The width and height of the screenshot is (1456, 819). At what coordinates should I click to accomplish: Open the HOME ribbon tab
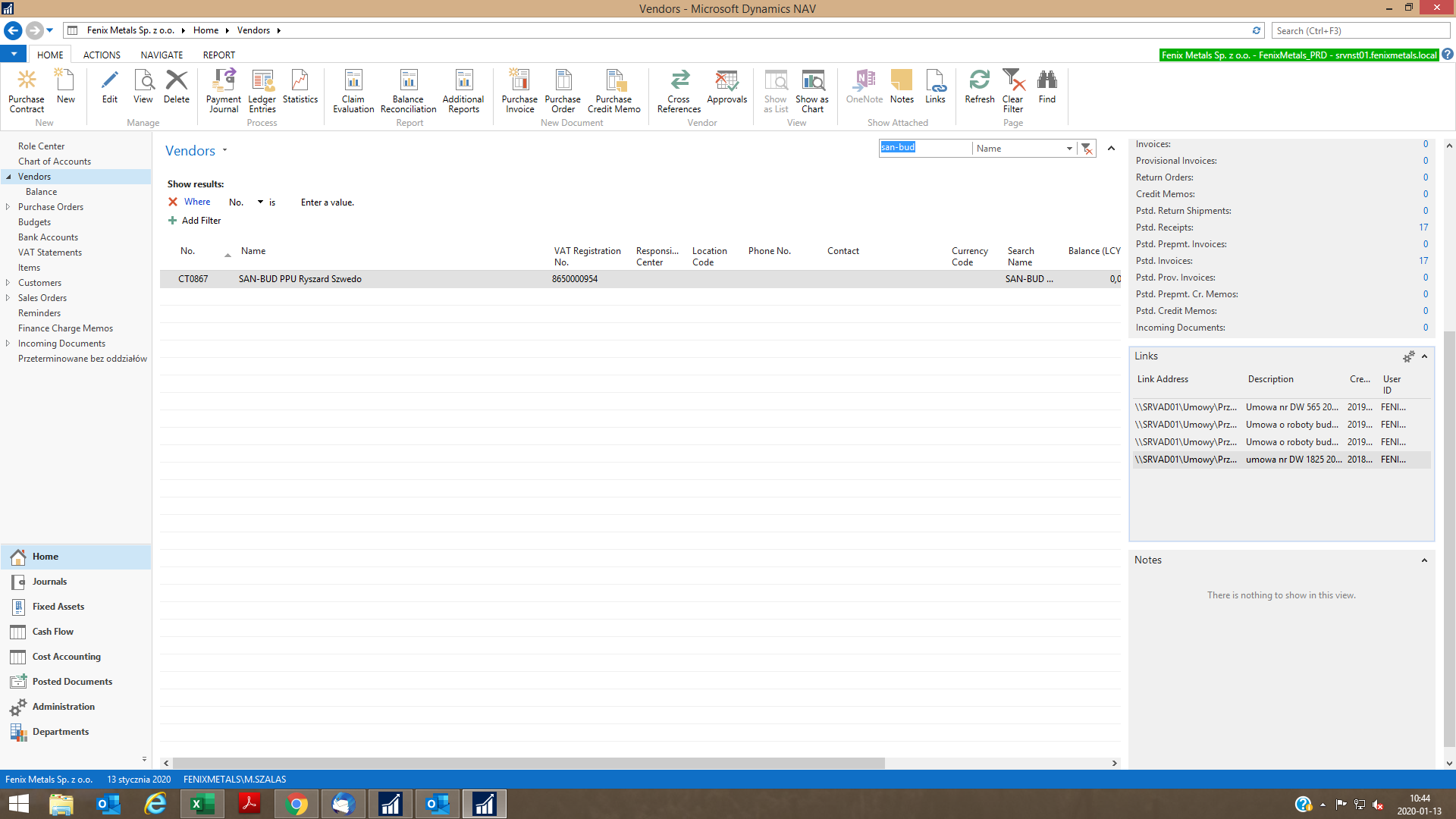click(x=50, y=55)
